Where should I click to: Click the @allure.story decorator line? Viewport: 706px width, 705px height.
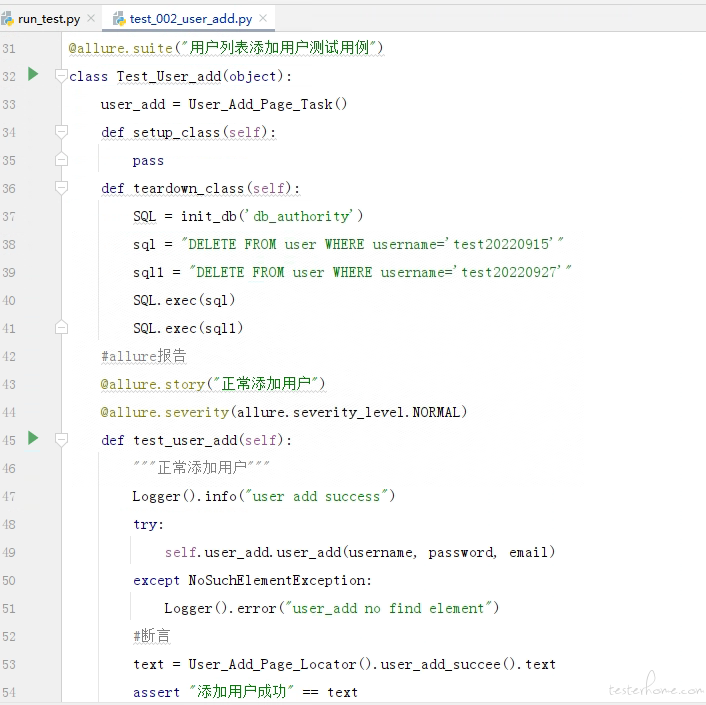point(213,384)
